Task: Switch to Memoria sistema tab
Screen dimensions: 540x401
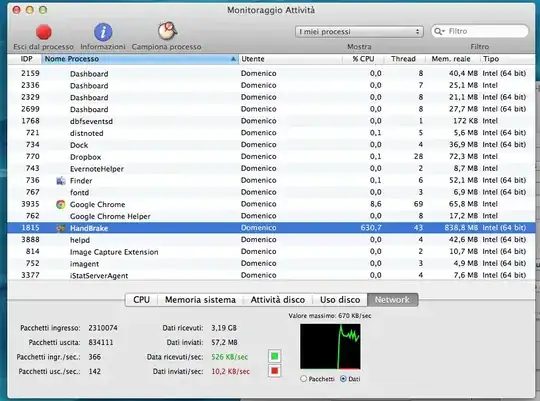Action: tap(200, 300)
